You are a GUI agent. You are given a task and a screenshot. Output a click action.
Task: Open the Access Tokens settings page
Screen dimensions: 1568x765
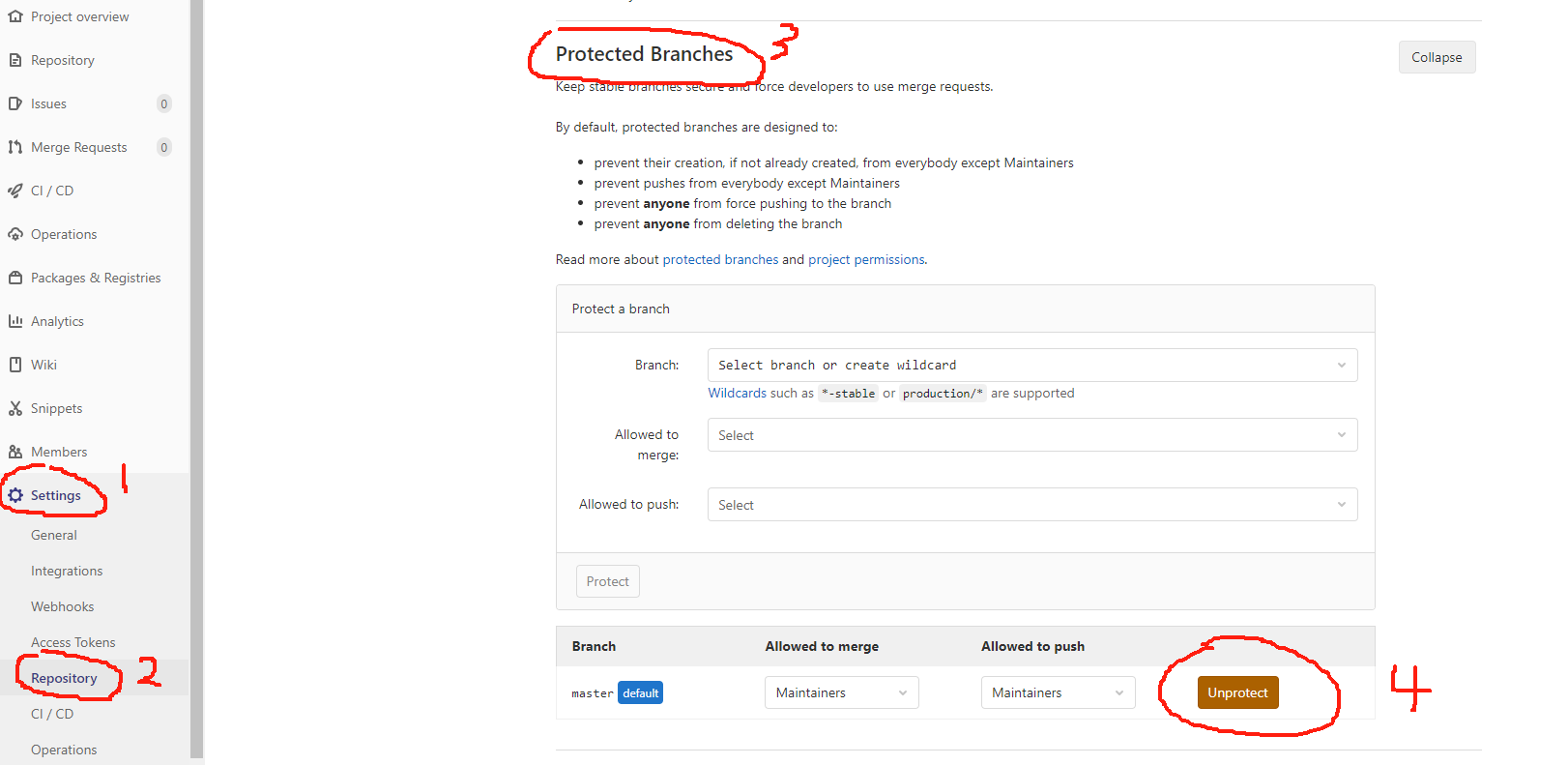(x=73, y=641)
